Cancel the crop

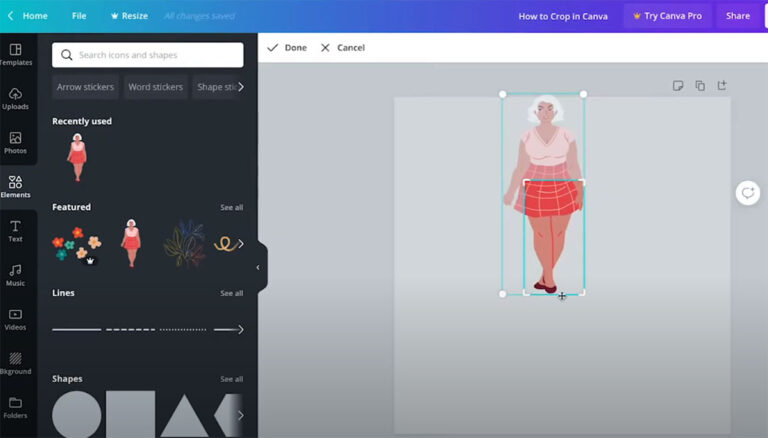coord(343,48)
